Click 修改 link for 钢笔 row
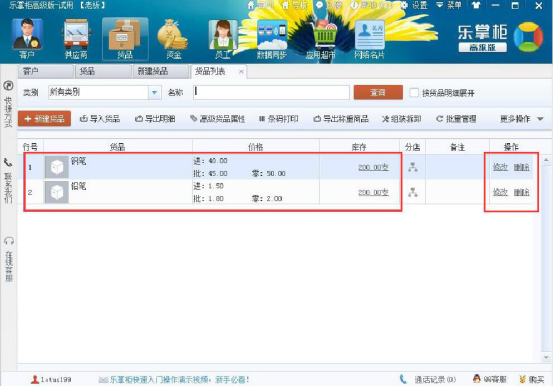553x386 pixels. pos(500,167)
